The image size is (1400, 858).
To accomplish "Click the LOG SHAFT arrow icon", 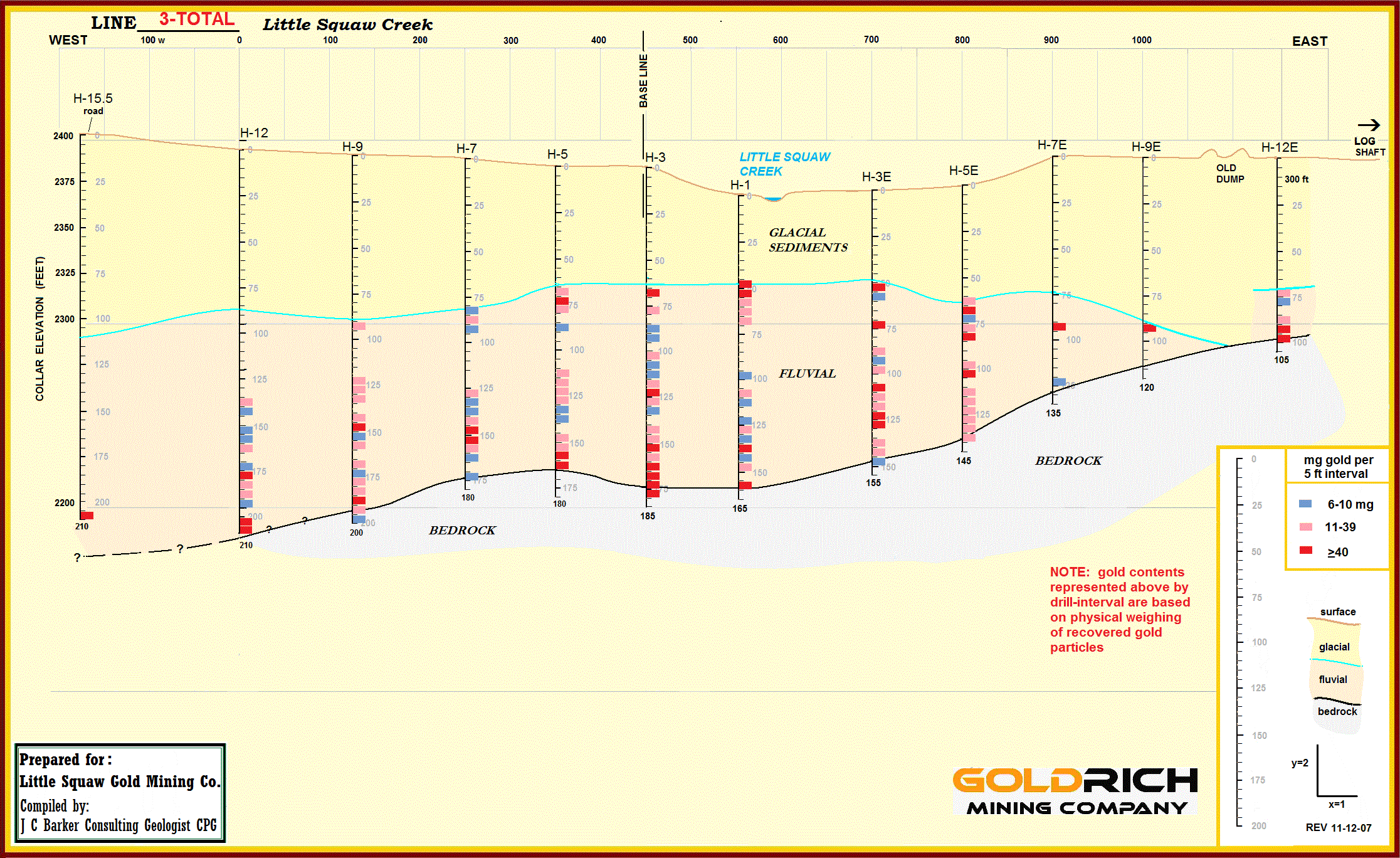I will (1369, 125).
